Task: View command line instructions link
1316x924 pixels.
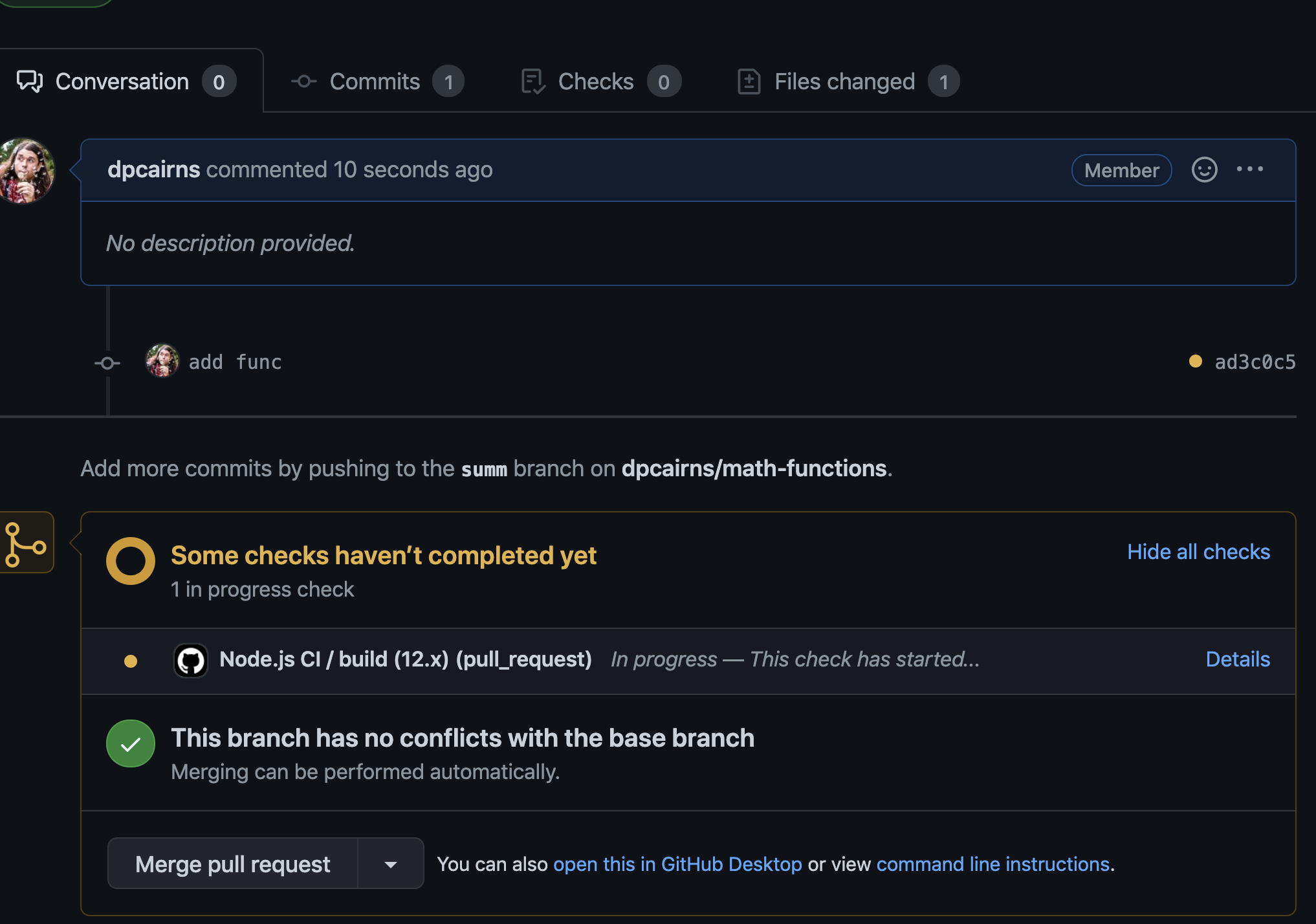Action: [993, 864]
